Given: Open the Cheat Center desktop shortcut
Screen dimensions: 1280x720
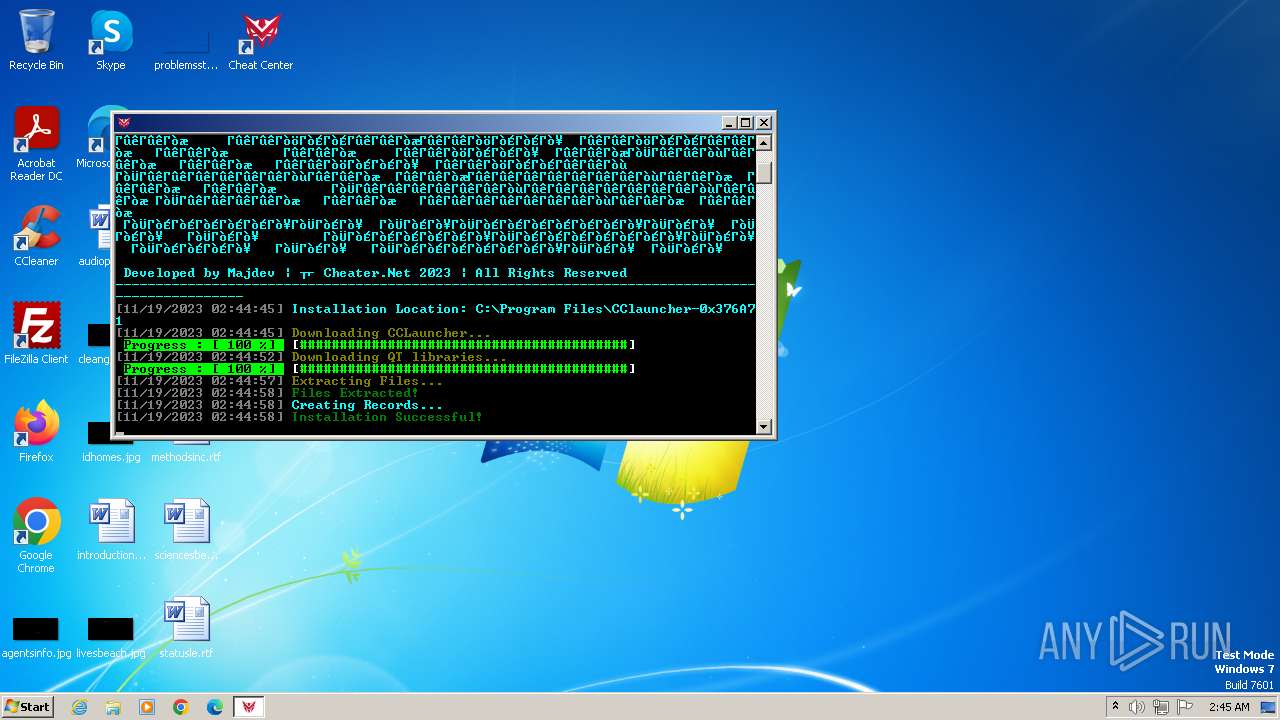Looking at the screenshot, I should pos(260,40).
